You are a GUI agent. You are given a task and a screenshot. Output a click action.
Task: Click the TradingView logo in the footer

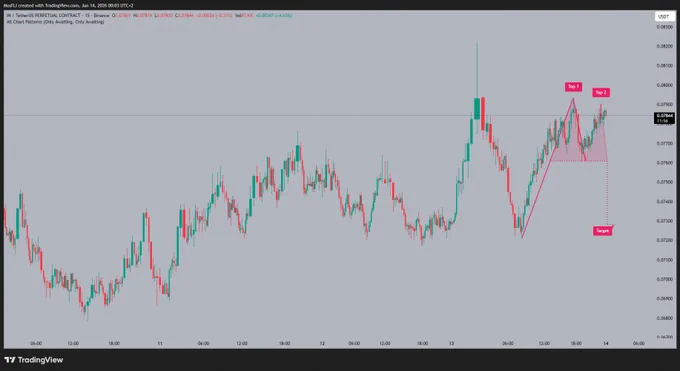tap(34, 360)
